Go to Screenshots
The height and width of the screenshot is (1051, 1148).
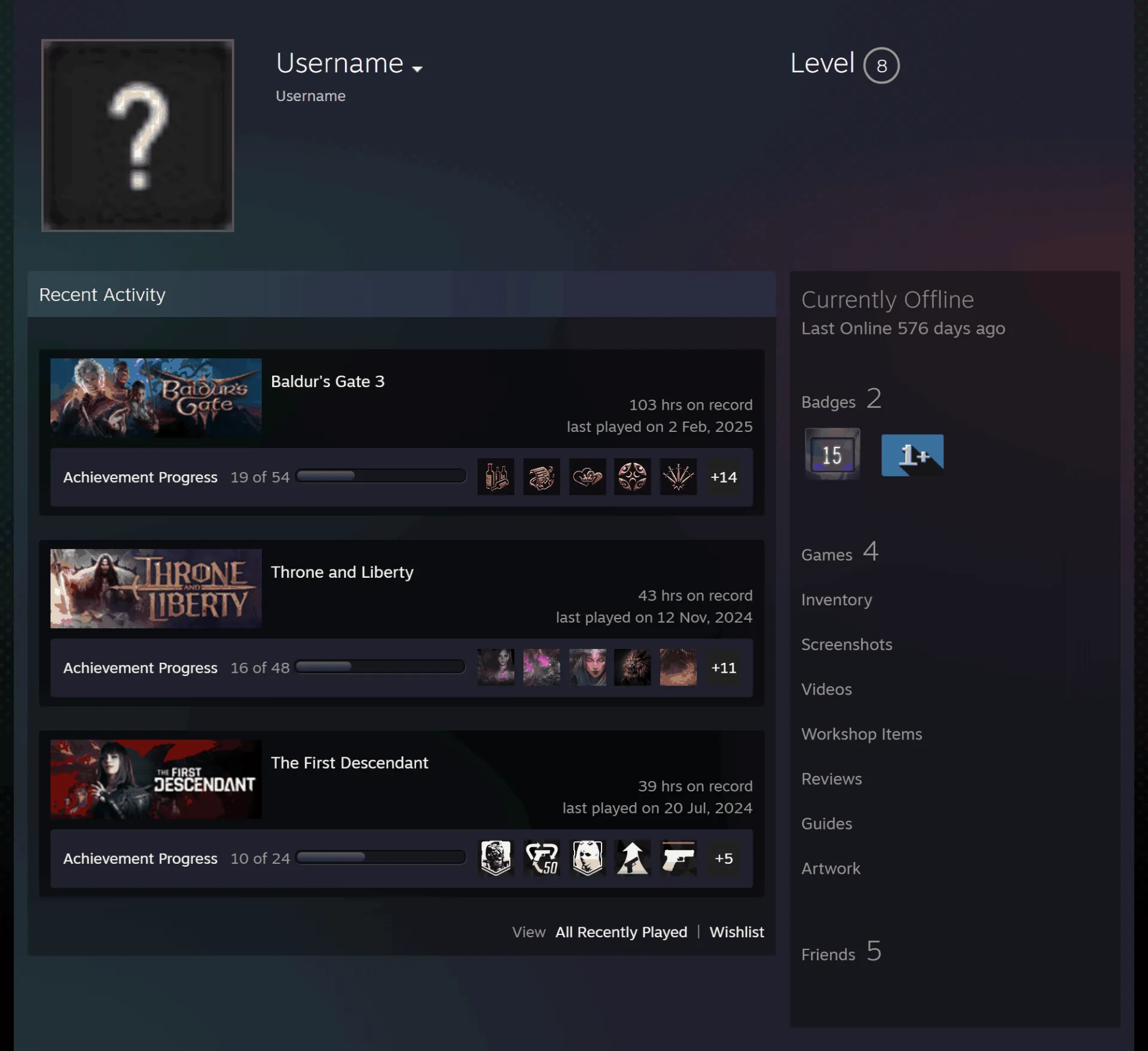tap(847, 644)
